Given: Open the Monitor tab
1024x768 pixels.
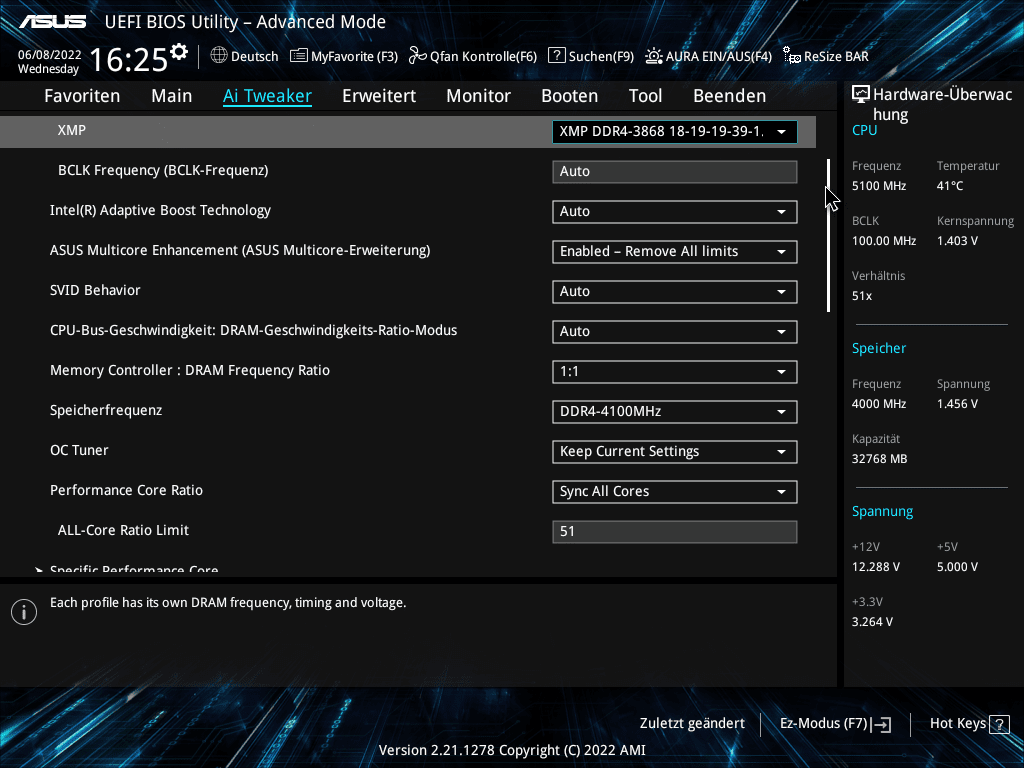Looking at the screenshot, I should click(479, 96).
